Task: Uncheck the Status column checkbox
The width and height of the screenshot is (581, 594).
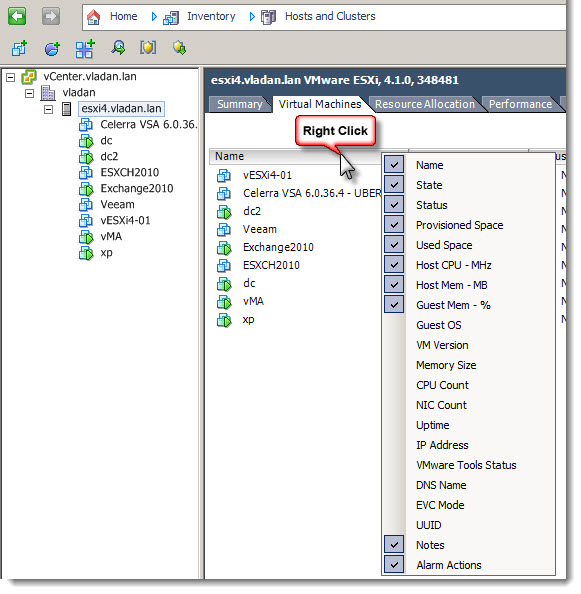Action: (394, 205)
